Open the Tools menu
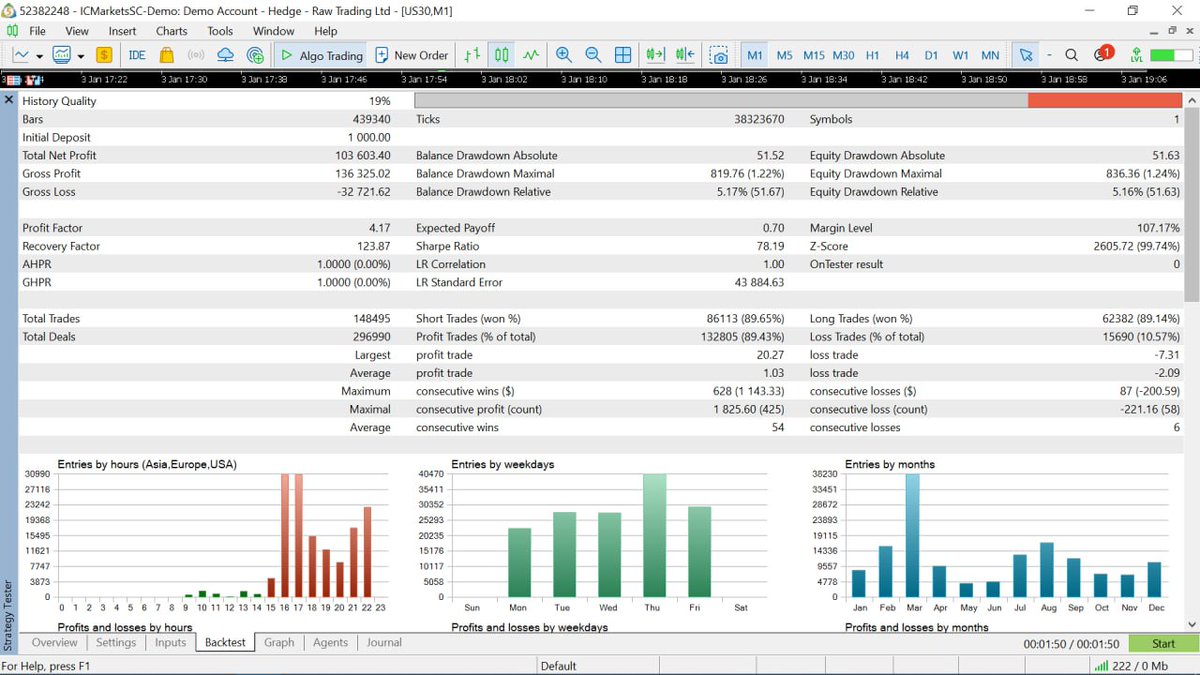The image size is (1200, 675). pos(220,31)
